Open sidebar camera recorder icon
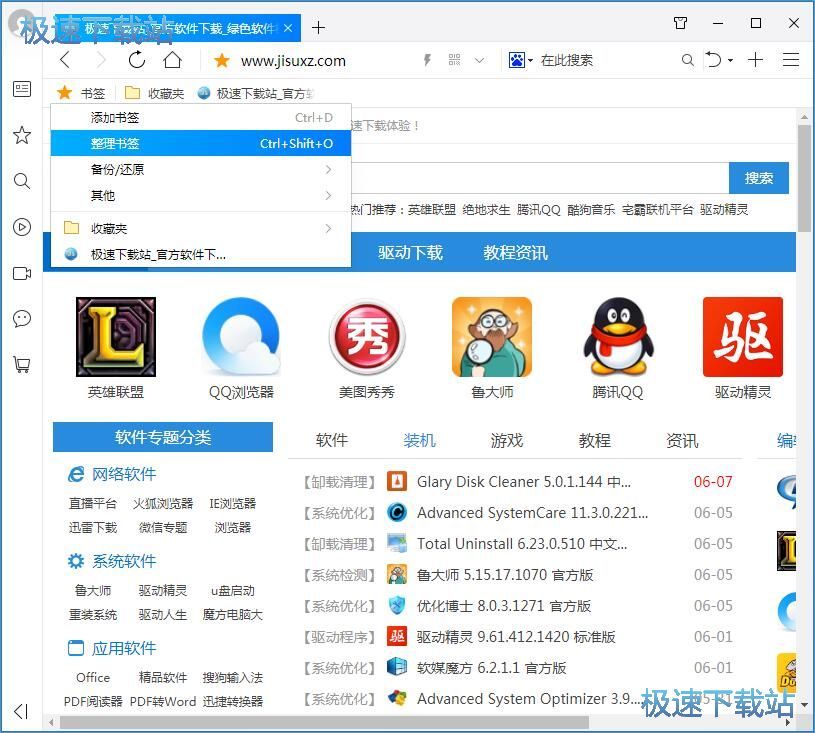This screenshot has width=815, height=733. pos(22,273)
